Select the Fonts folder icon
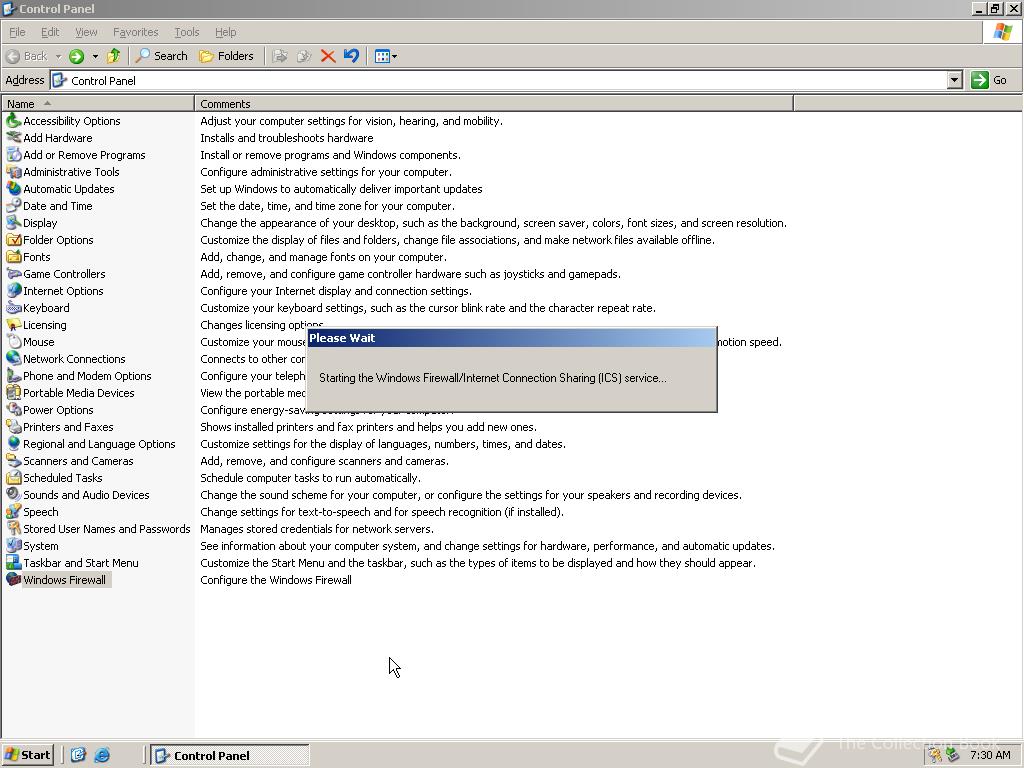The width and height of the screenshot is (1024, 768). click(13, 257)
